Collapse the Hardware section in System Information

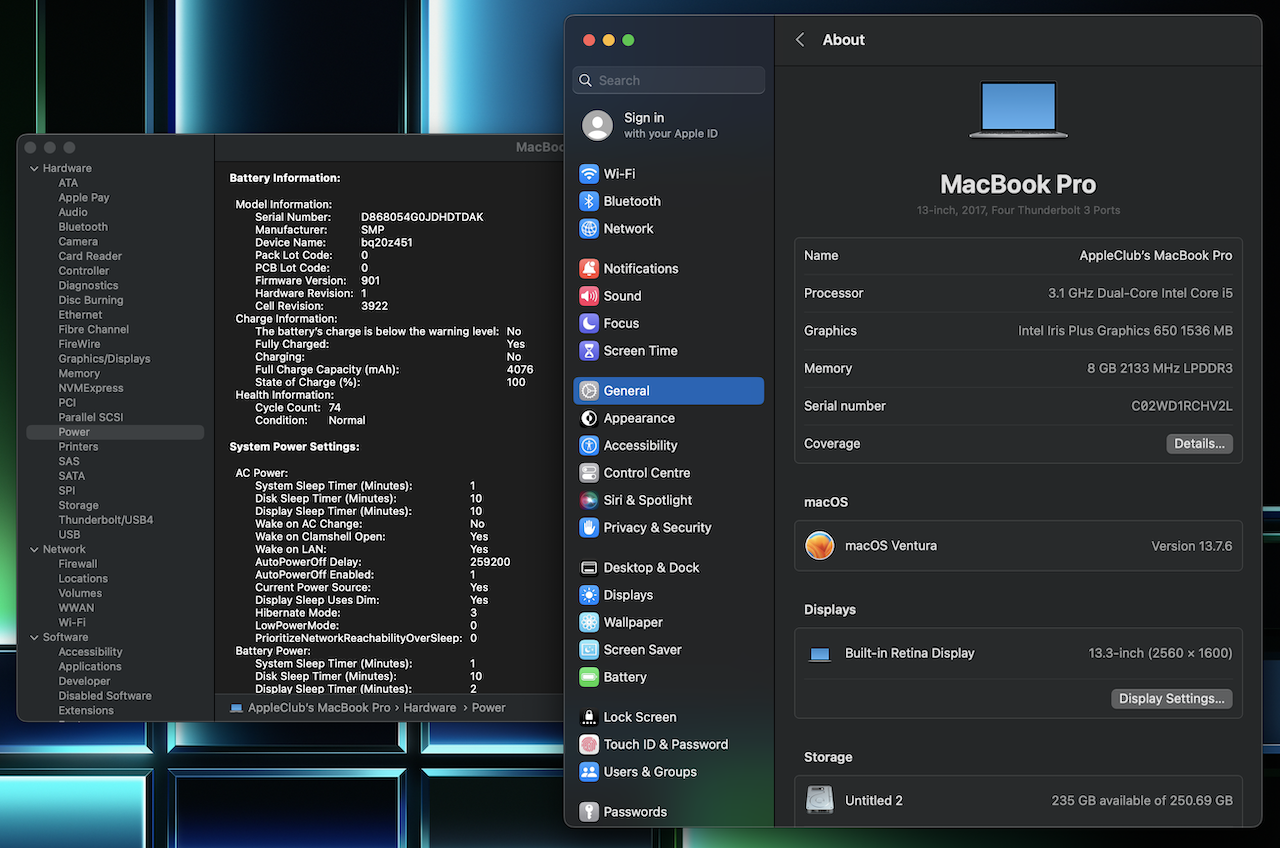point(34,168)
